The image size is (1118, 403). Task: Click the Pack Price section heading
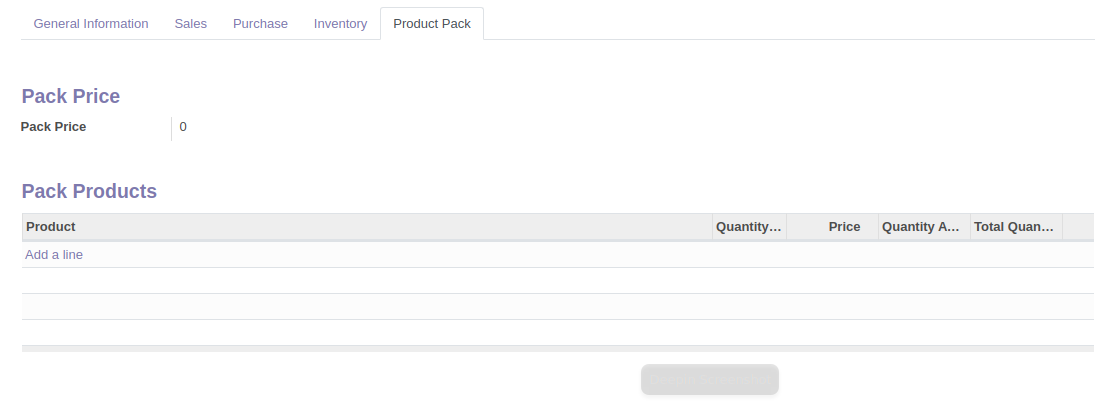(71, 96)
